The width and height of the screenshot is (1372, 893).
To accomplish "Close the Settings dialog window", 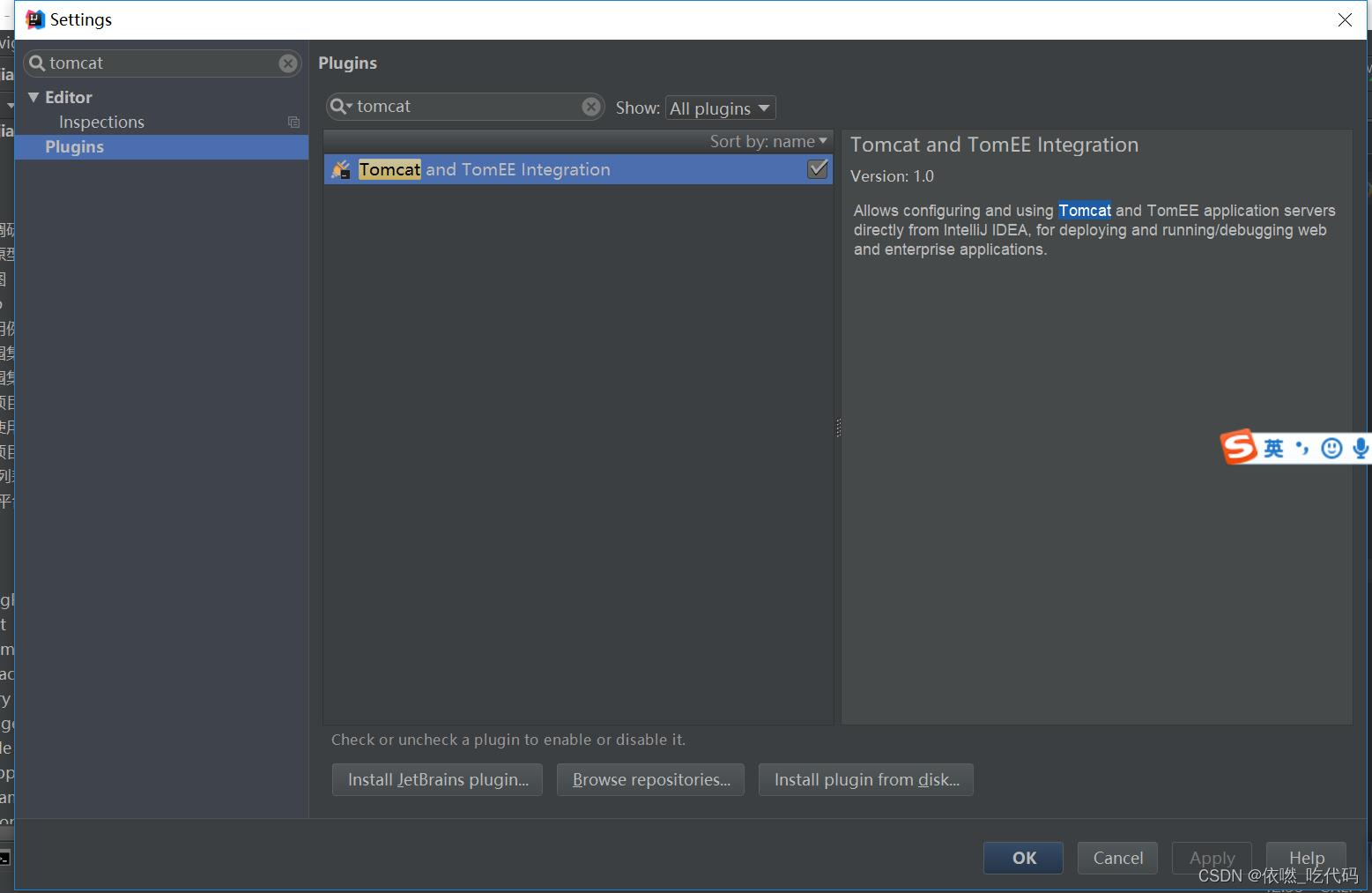I will [x=1345, y=19].
